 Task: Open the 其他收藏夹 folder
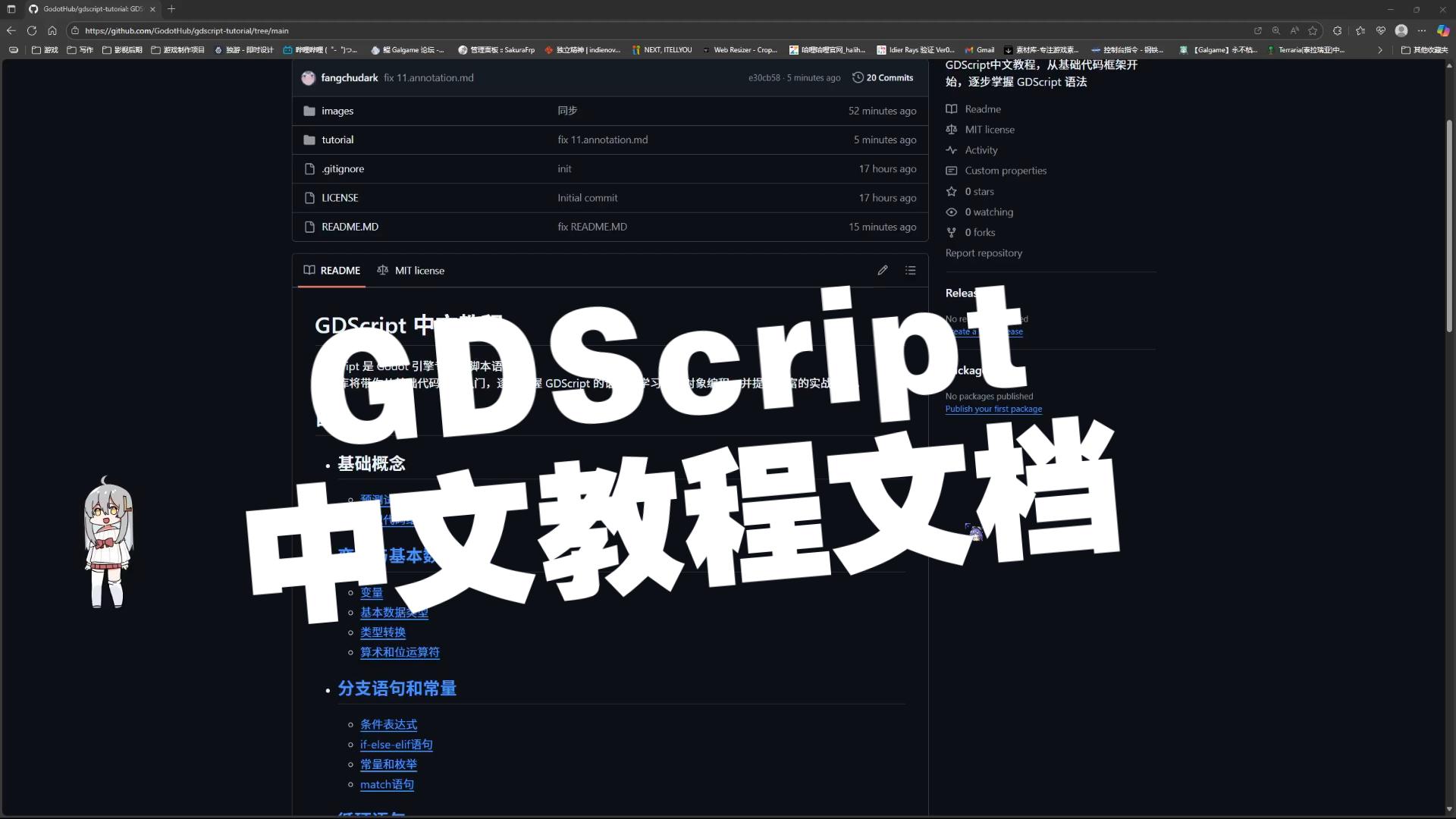[1424, 50]
